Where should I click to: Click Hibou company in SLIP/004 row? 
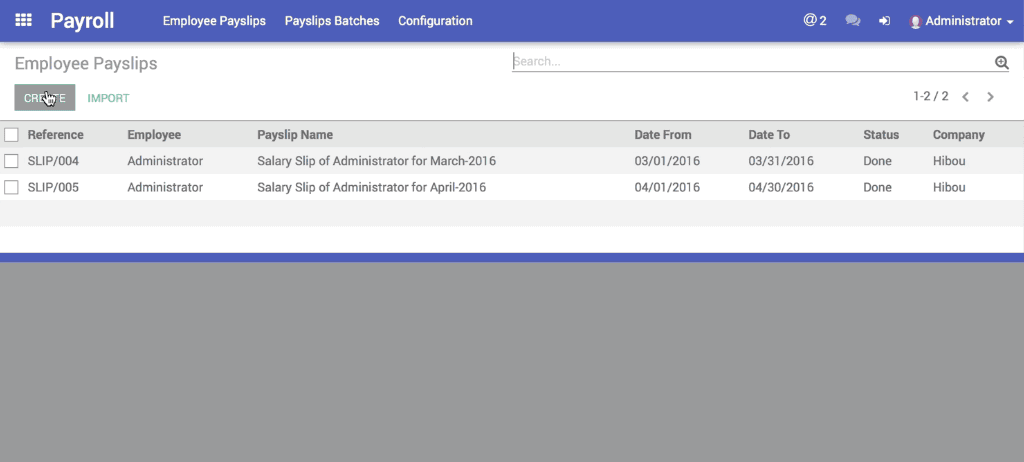pyautogui.click(x=949, y=161)
